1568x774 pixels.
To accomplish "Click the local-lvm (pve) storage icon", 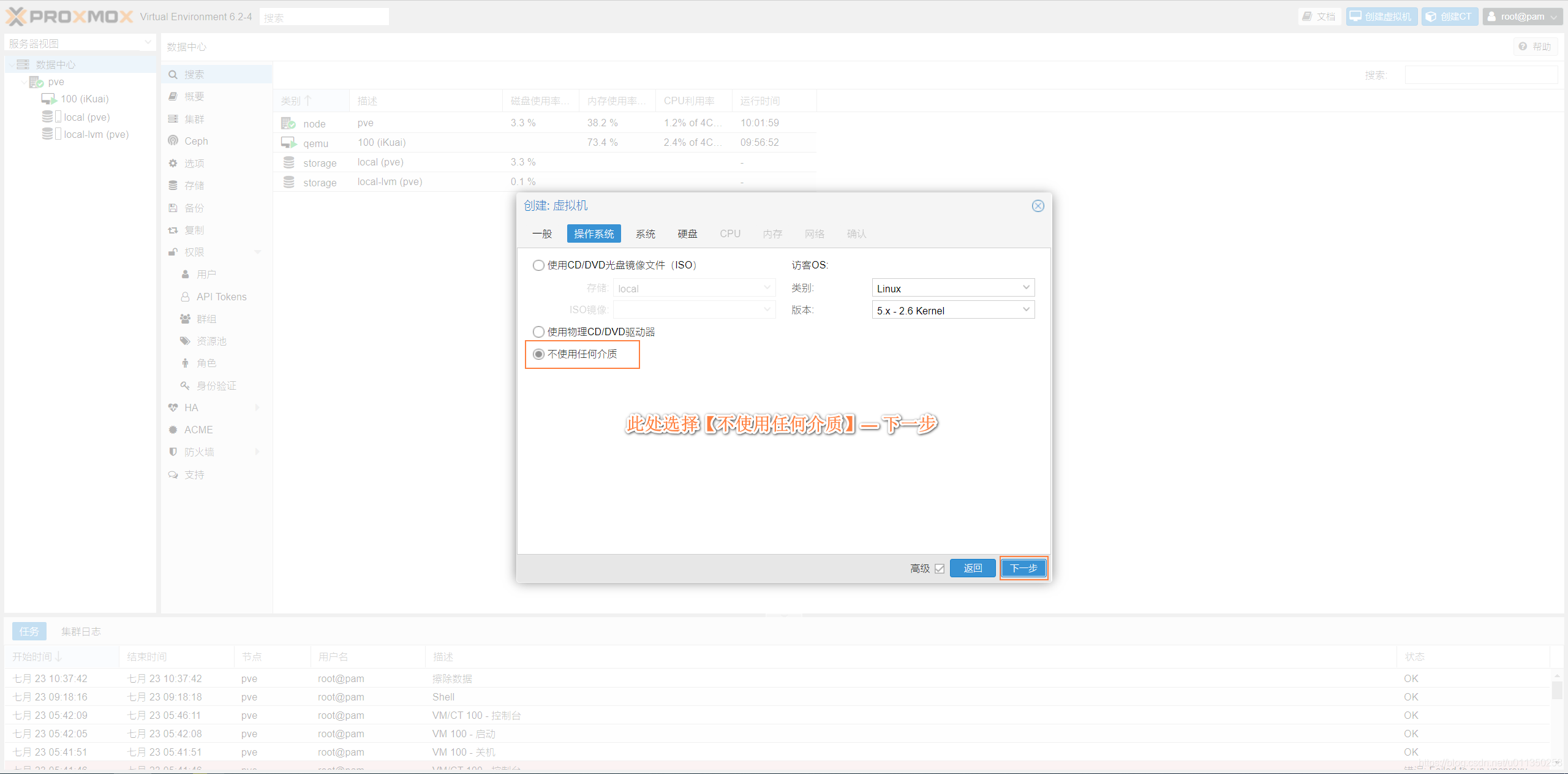I will (x=48, y=134).
